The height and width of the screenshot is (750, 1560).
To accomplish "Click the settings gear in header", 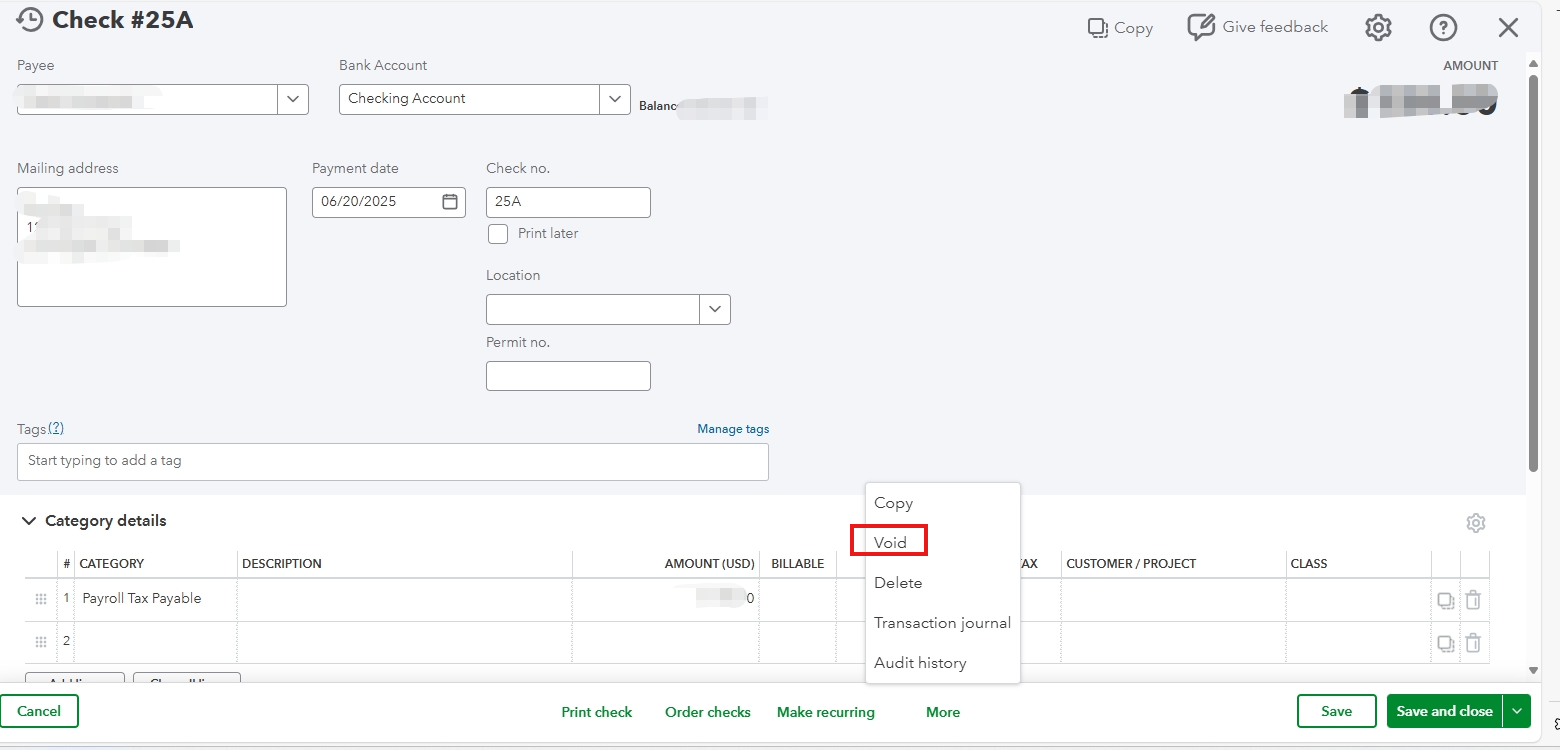I will pyautogui.click(x=1378, y=28).
